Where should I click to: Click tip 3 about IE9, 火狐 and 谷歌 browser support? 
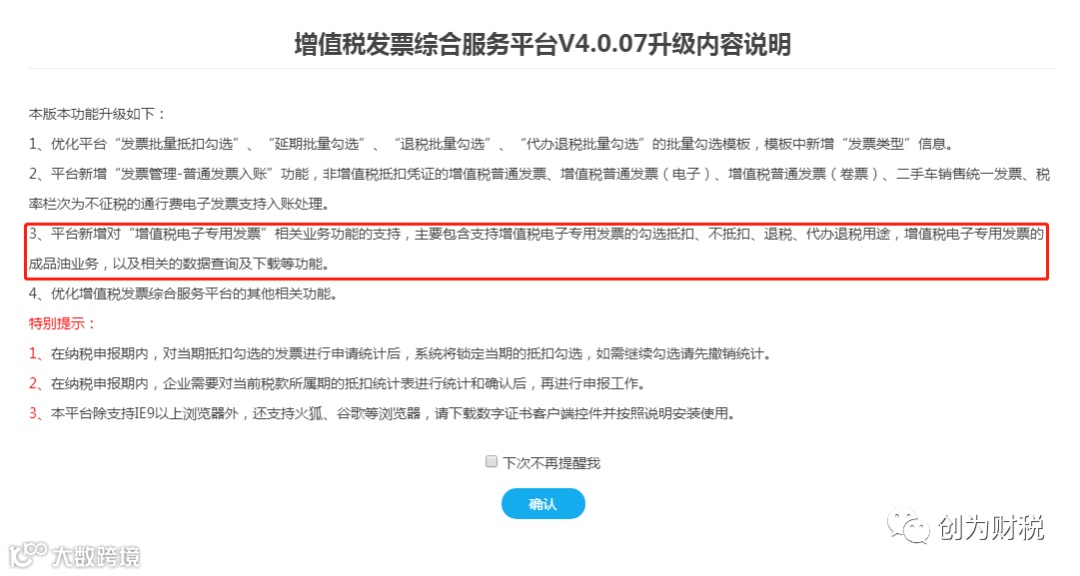pos(382,413)
